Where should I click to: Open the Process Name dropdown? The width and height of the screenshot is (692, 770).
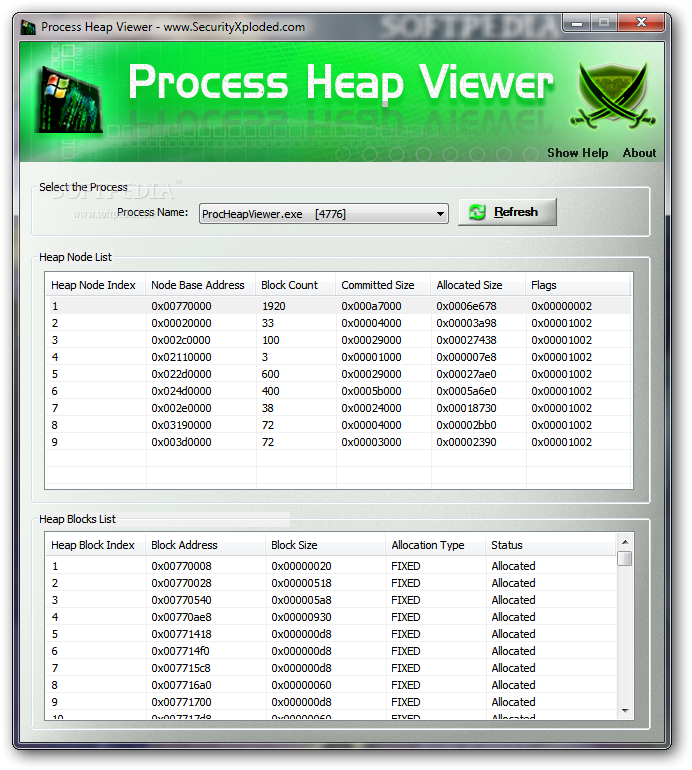324,214
